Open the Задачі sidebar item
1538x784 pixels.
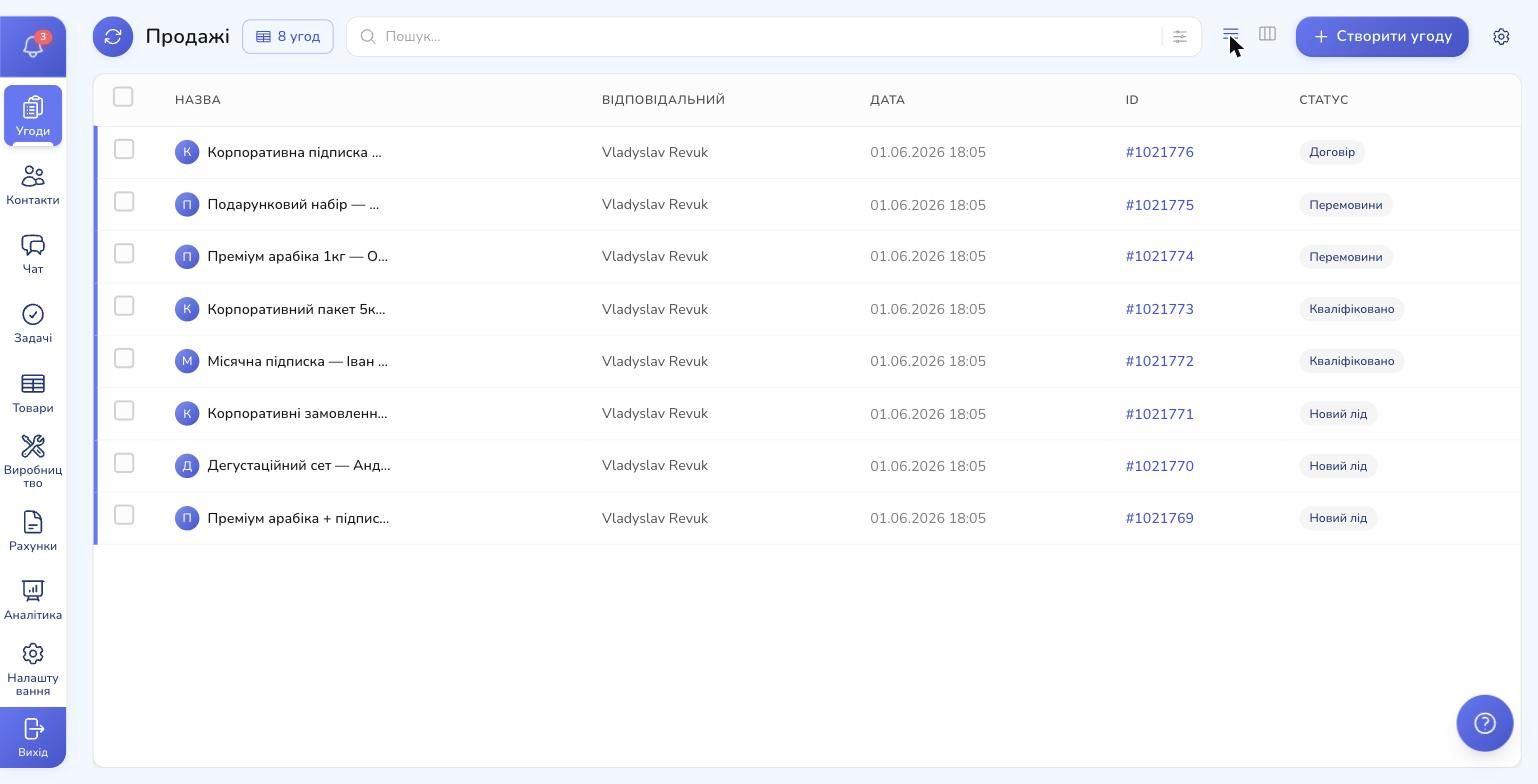pyautogui.click(x=33, y=323)
